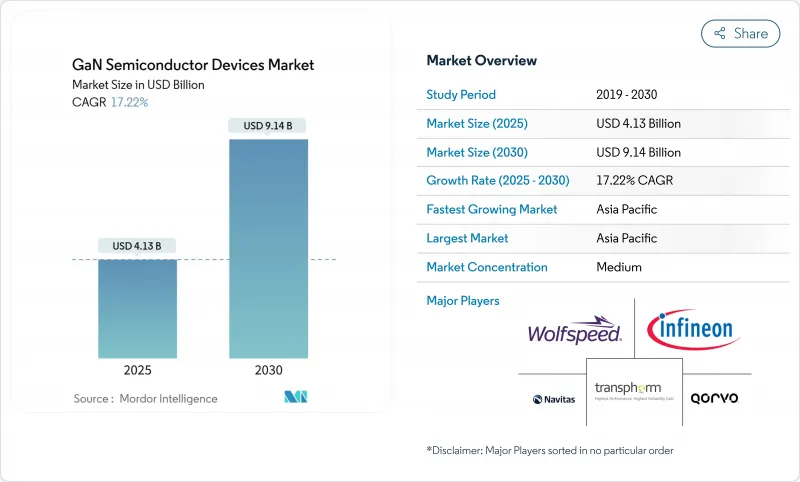The width and height of the screenshot is (800, 482).
Task: Click the Source: Mordor Intelligence text
Action: 145,399
